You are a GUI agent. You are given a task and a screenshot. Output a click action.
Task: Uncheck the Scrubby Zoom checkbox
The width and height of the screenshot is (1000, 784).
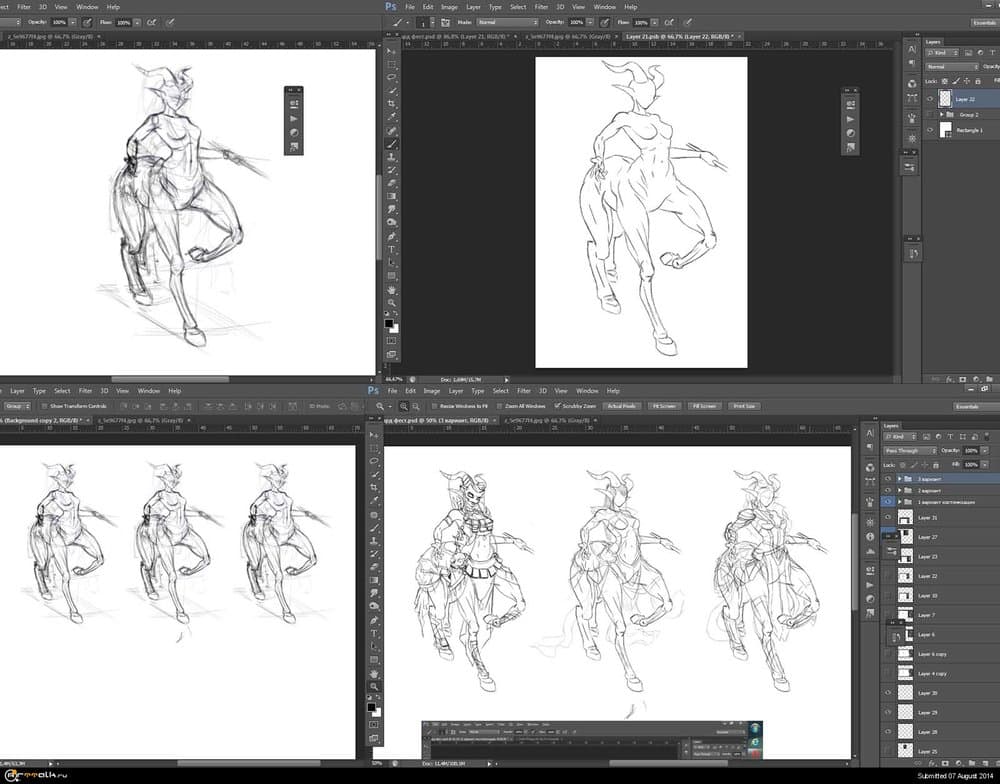tap(557, 406)
